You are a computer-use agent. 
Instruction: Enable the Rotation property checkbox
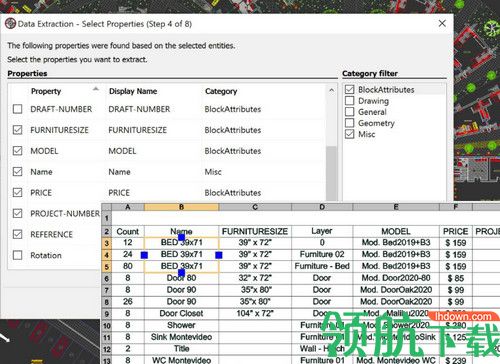[17, 255]
